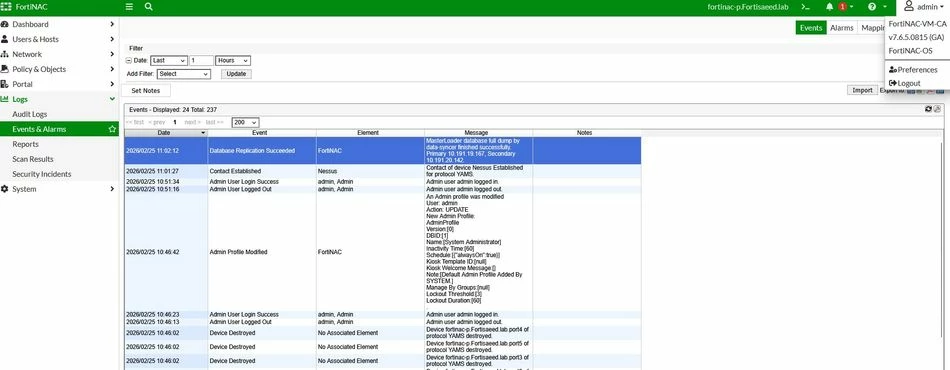Open the admin user dropdown arrow
950x370 pixels.
click(942, 7)
